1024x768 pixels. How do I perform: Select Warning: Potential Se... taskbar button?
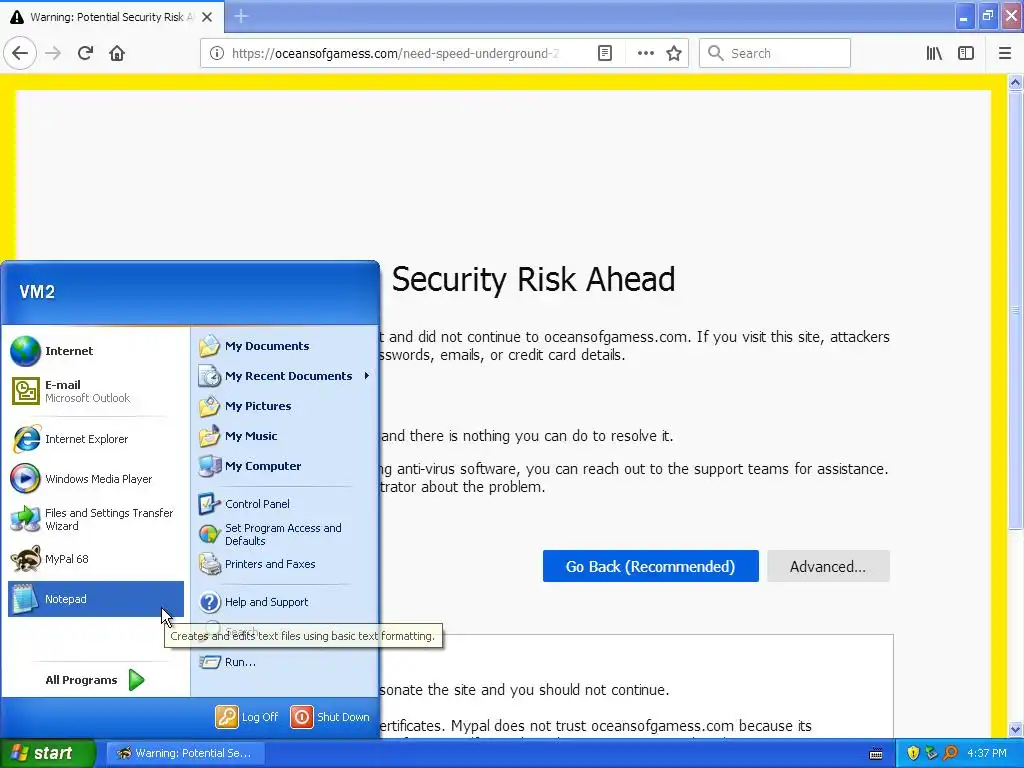click(x=184, y=753)
